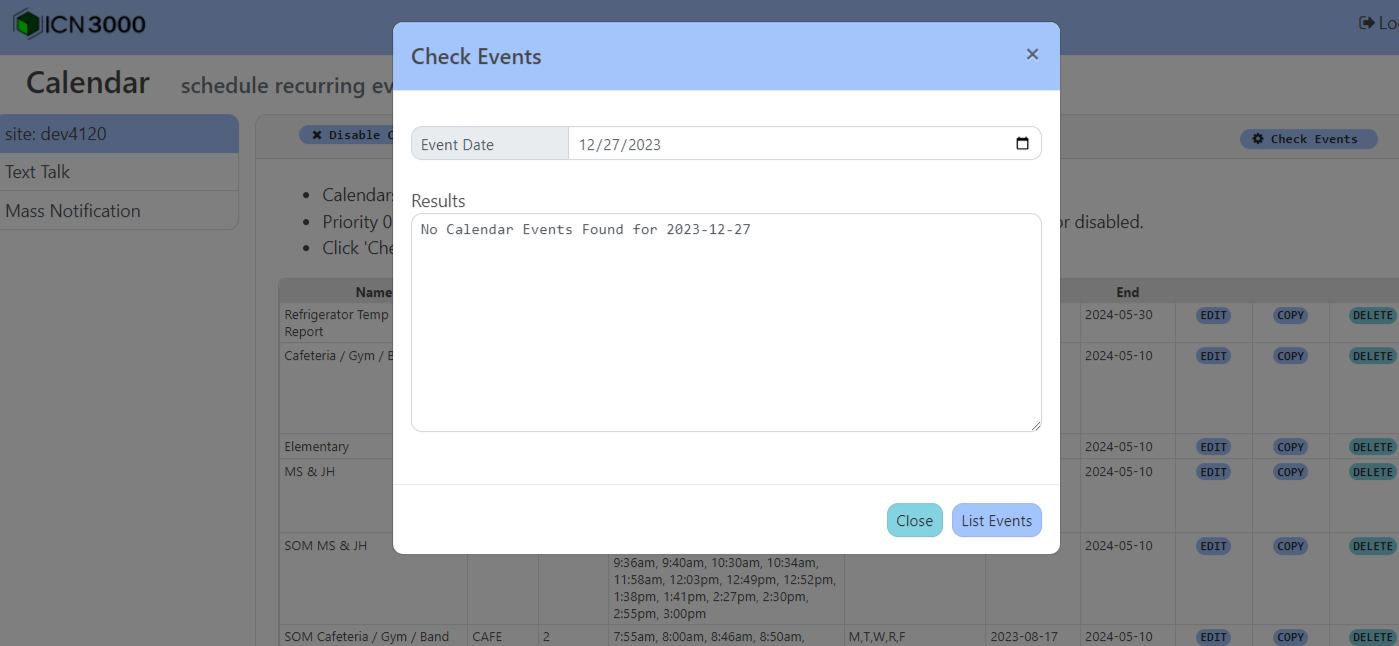Image resolution: width=1399 pixels, height=646 pixels.
Task: Open the date picker with the calendar icon
Action: coord(1022,143)
